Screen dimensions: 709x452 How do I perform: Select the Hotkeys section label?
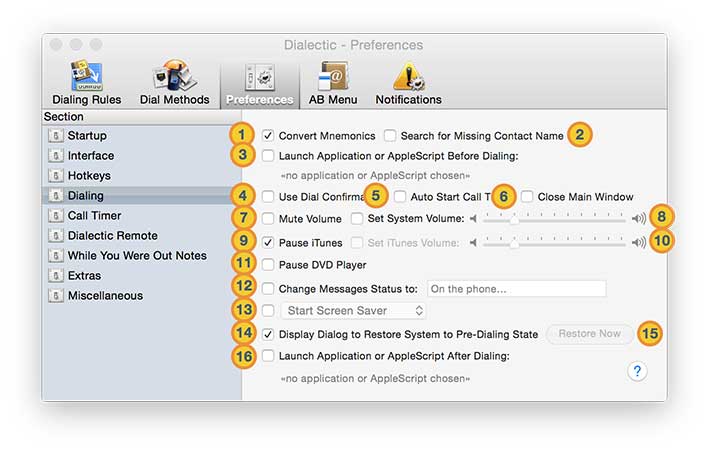(x=89, y=175)
